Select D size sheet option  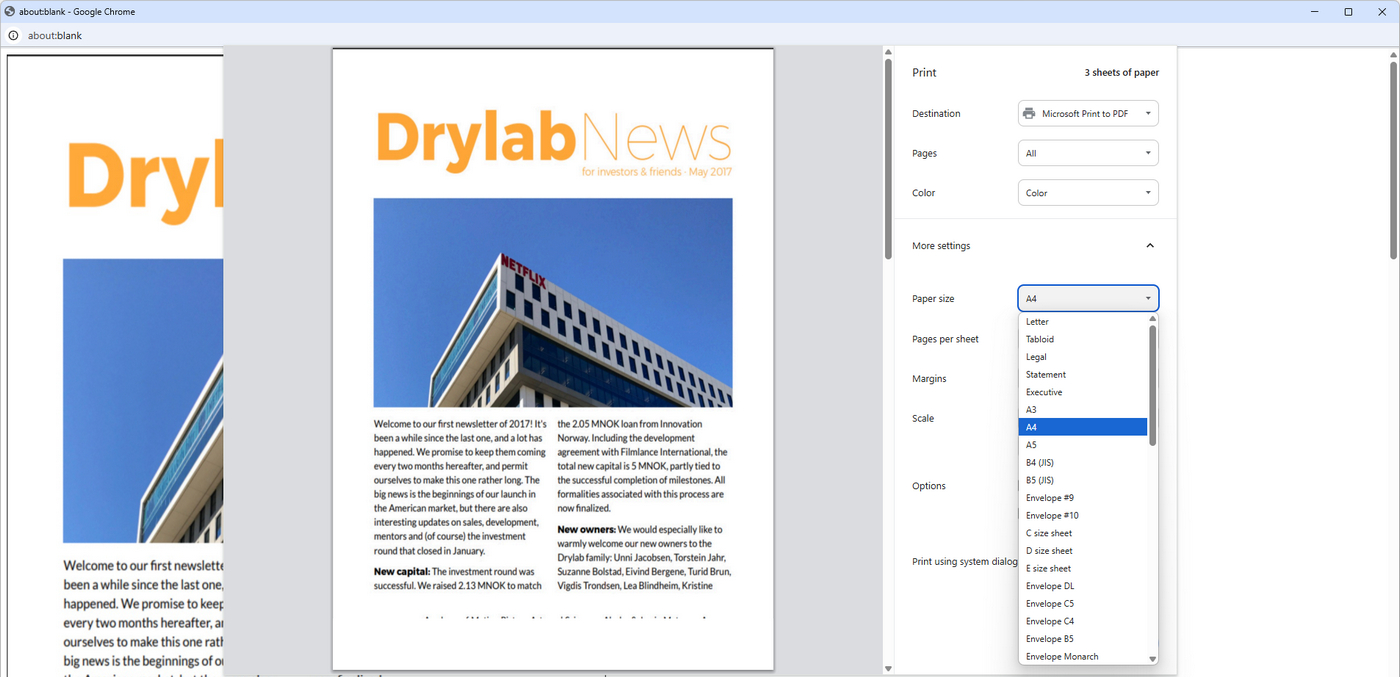pos(1083,551)
